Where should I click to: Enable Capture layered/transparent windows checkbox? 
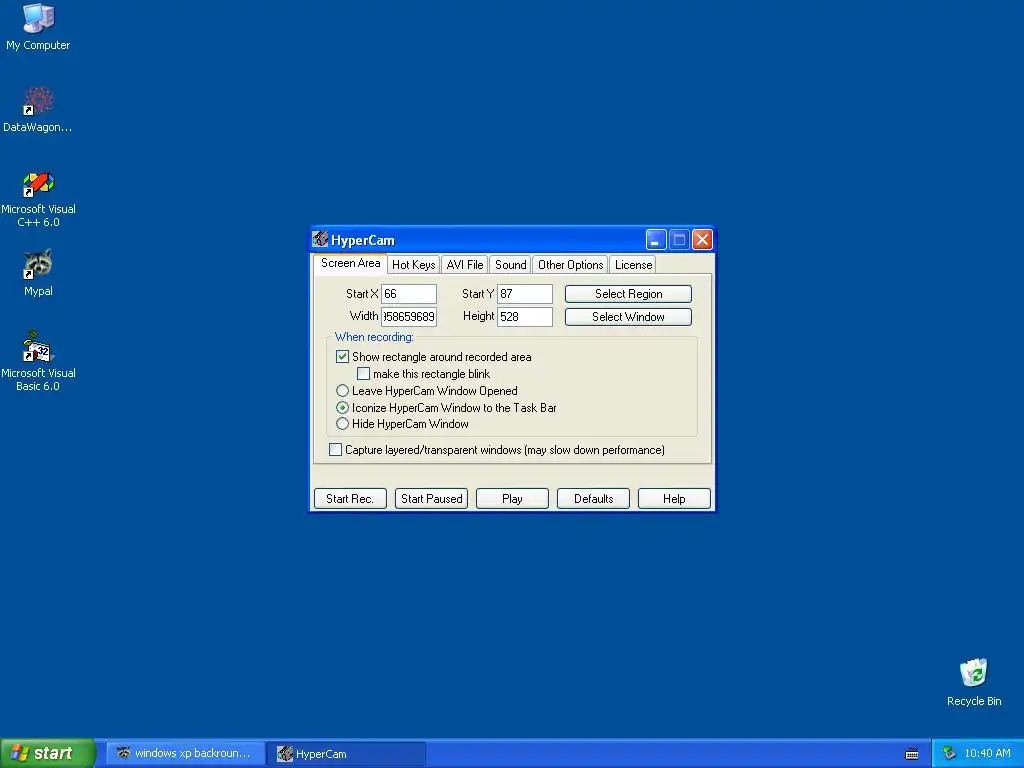pos(335,450)
